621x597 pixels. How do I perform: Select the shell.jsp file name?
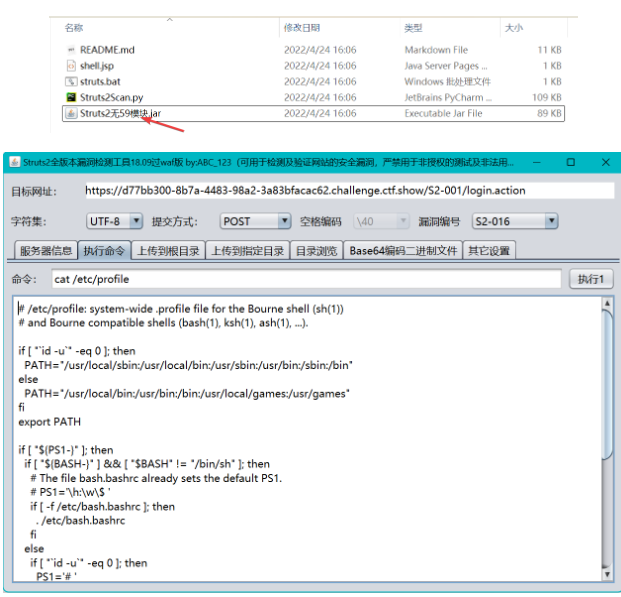pyautogui.click(x=97, y=66)
